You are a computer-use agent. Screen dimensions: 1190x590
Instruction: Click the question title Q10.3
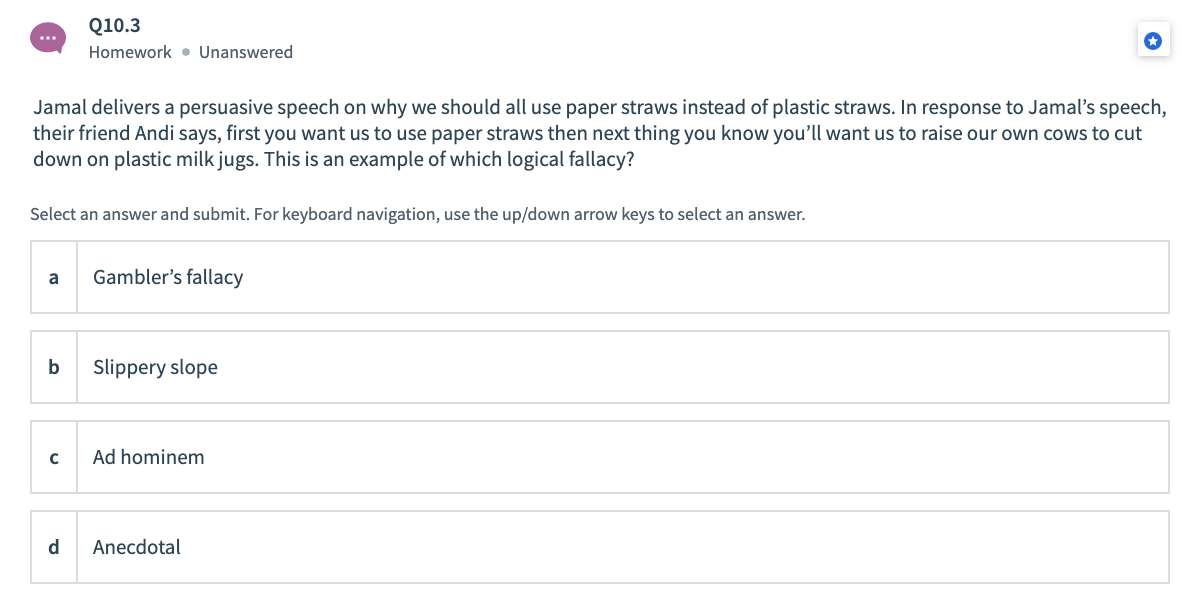point(113,25)
